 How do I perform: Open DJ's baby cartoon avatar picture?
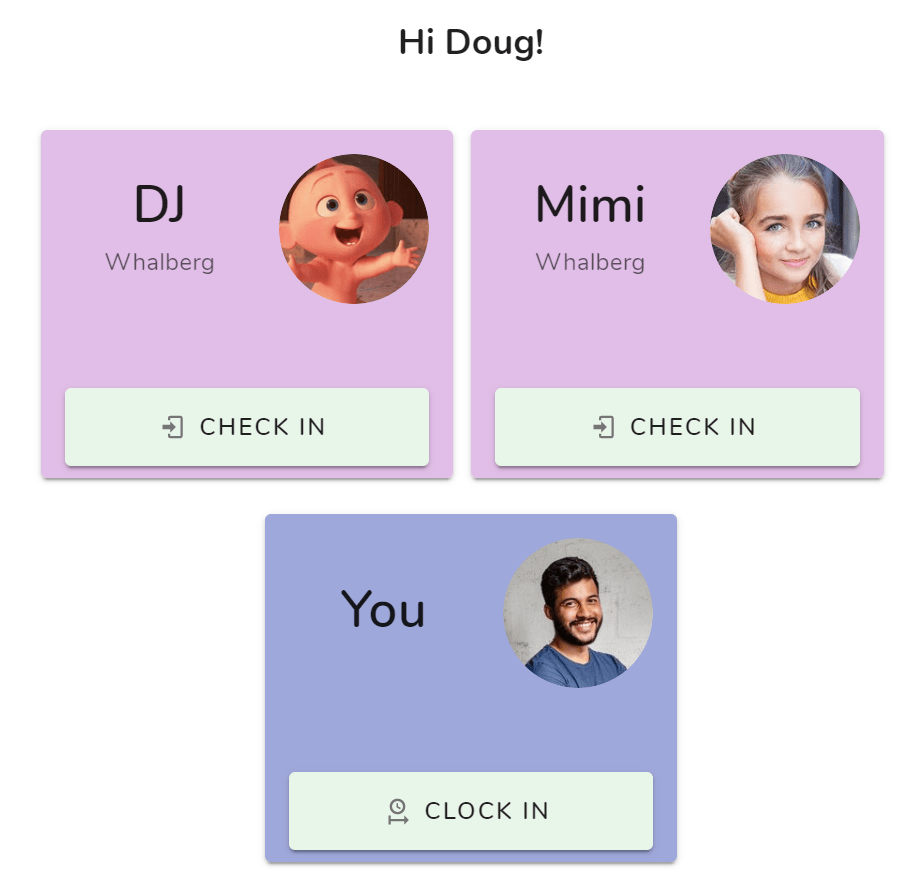[x=354, y=229]
